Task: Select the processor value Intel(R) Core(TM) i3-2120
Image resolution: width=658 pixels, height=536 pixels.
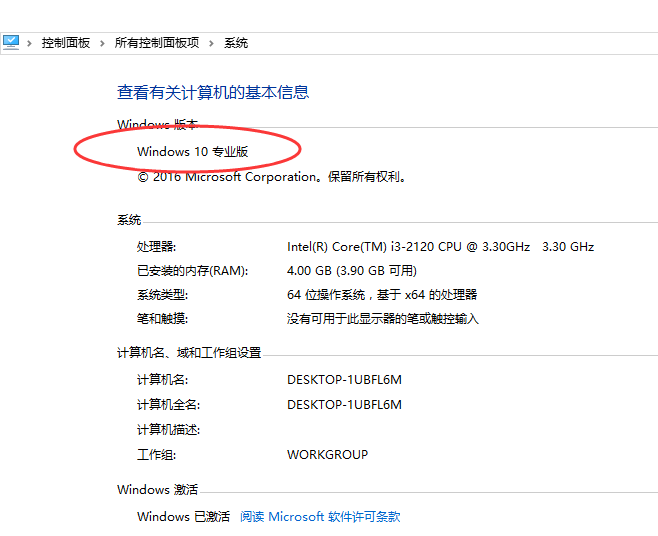Action: pos(440,247)
